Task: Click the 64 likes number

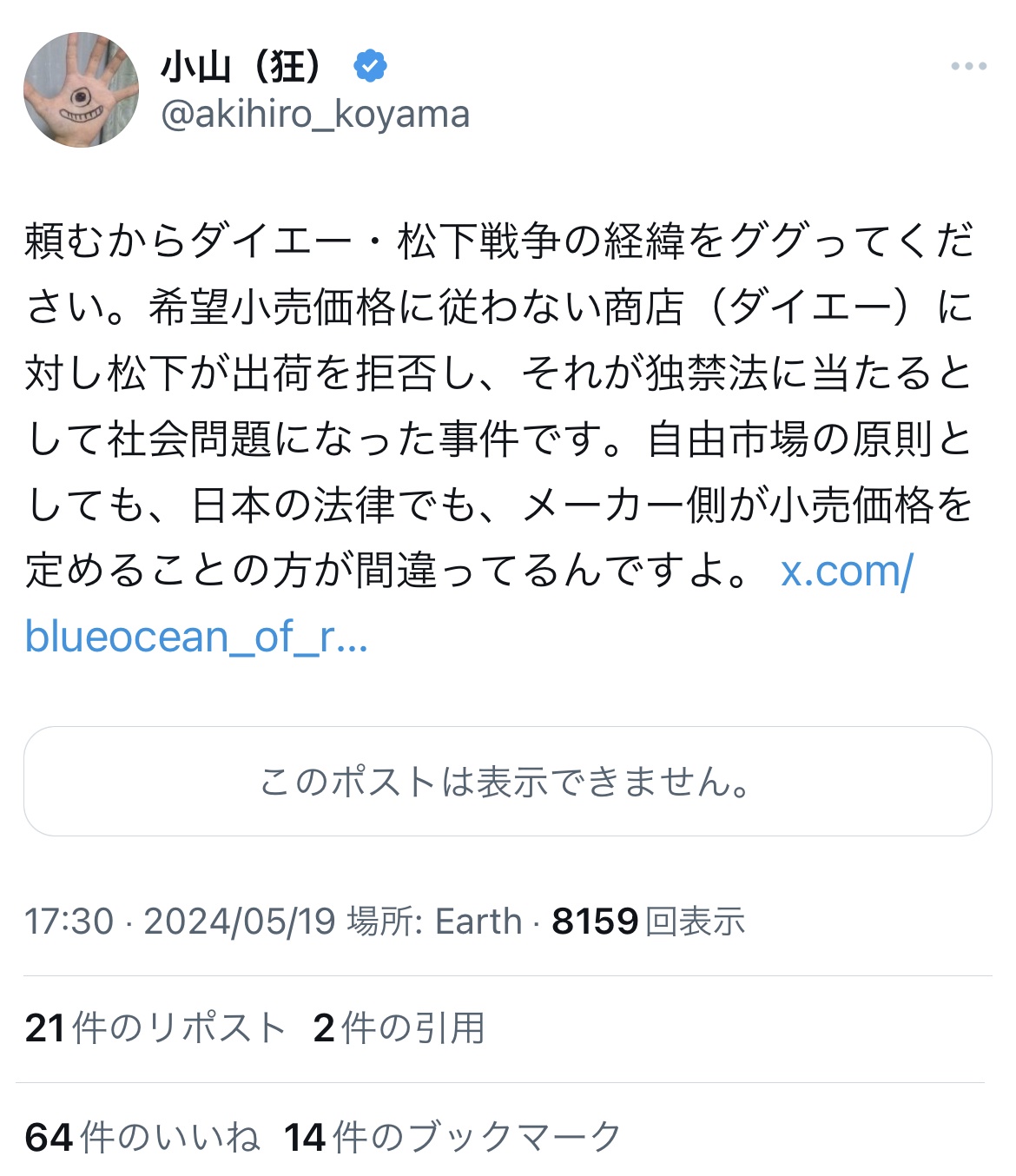Action: click(49, 1137)
